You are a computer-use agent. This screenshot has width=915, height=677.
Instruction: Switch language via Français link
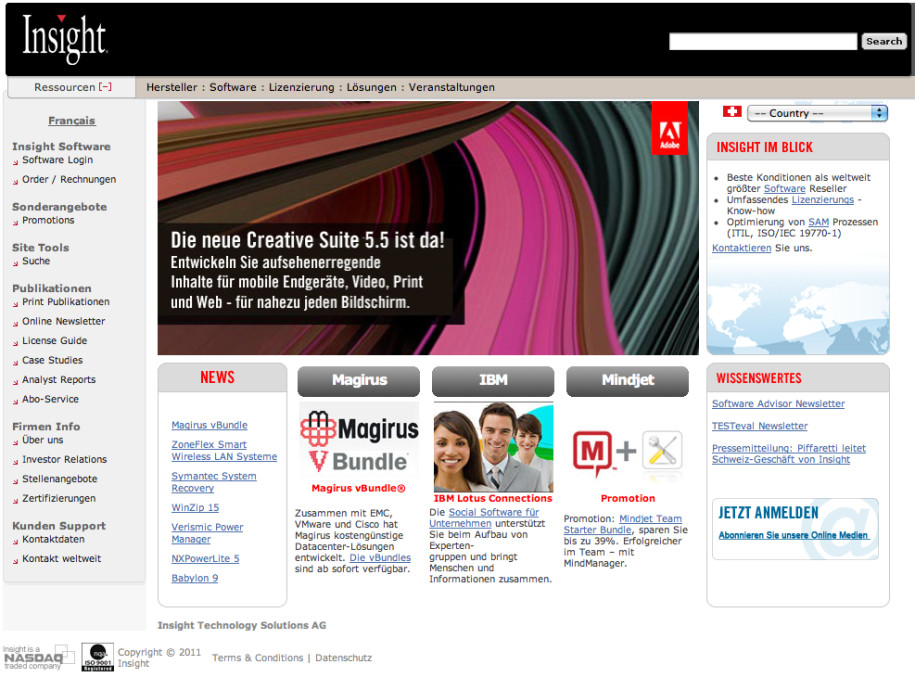pyautogui.click(x=72, y=120)
